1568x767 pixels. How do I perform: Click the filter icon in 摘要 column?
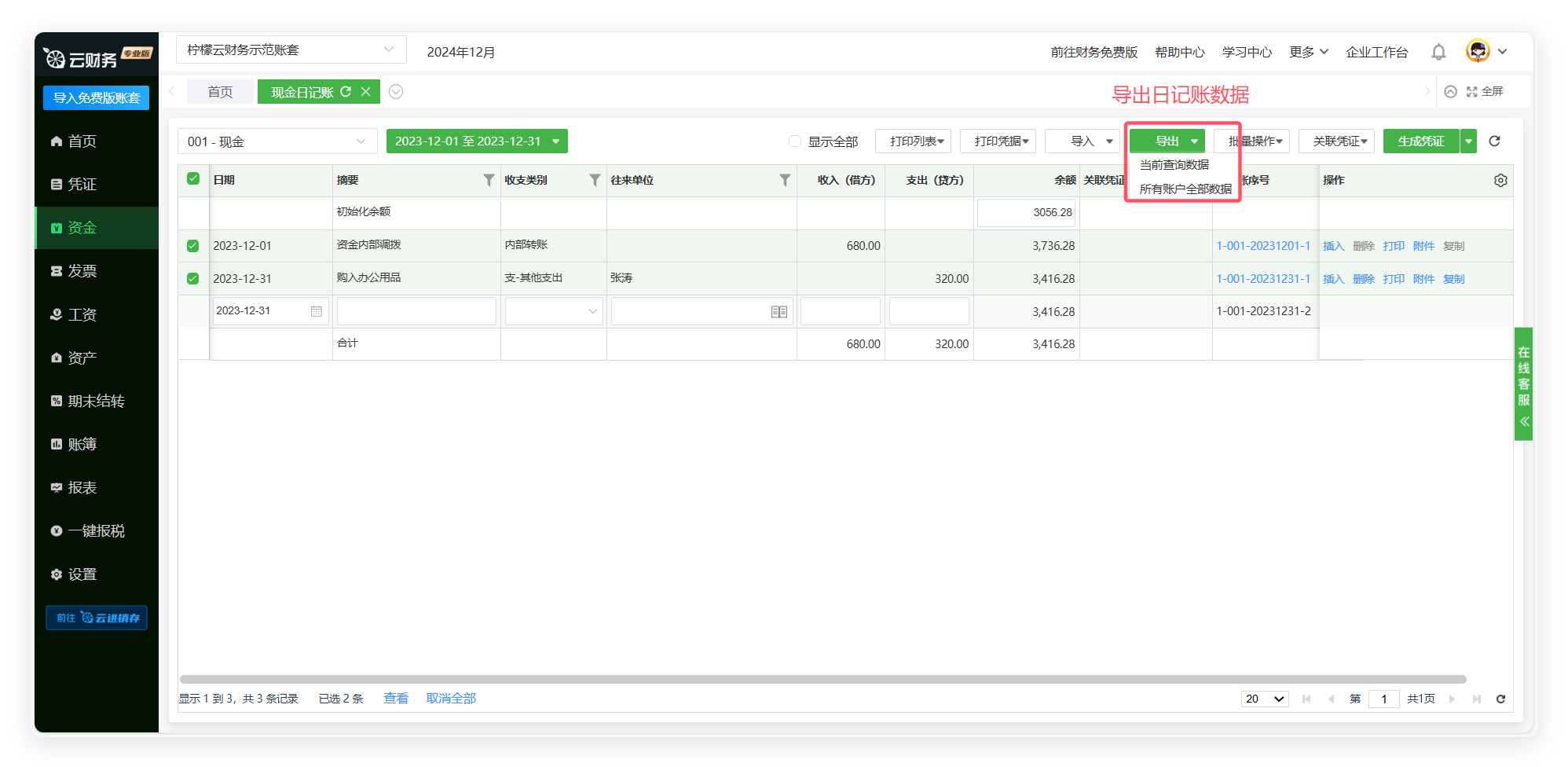tap(489, 180)
